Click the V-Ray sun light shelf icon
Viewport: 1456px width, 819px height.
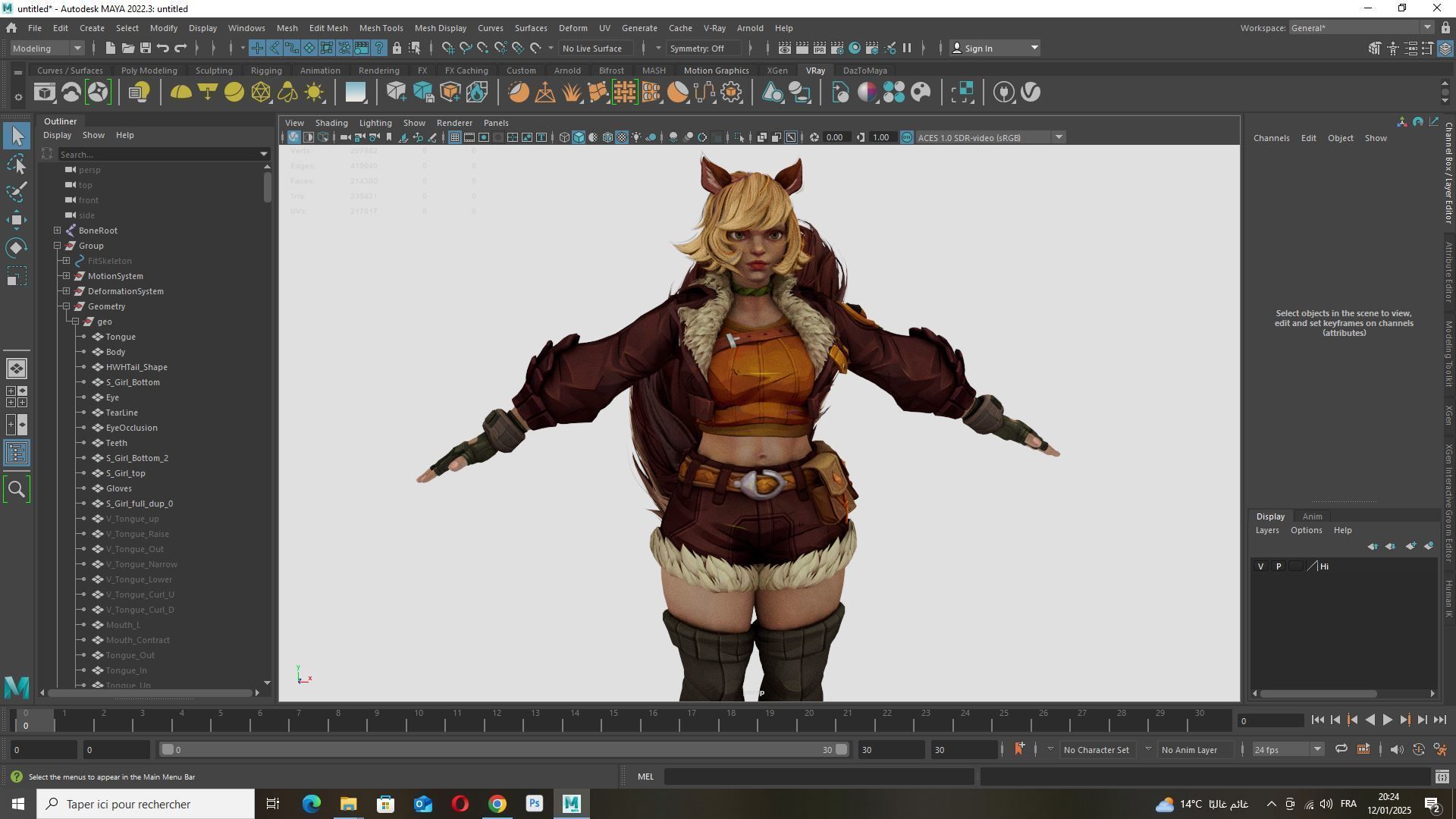[x=314, y=93]
